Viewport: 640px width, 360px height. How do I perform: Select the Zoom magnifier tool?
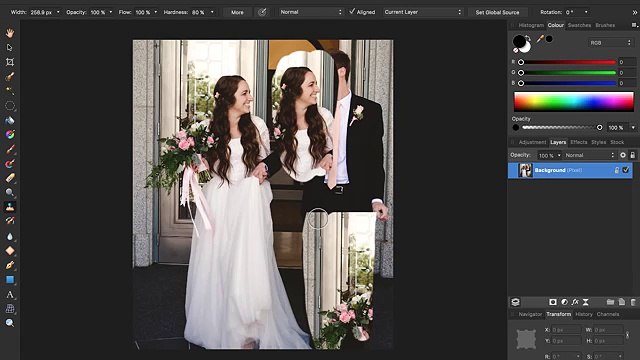[x=10, y=323]
